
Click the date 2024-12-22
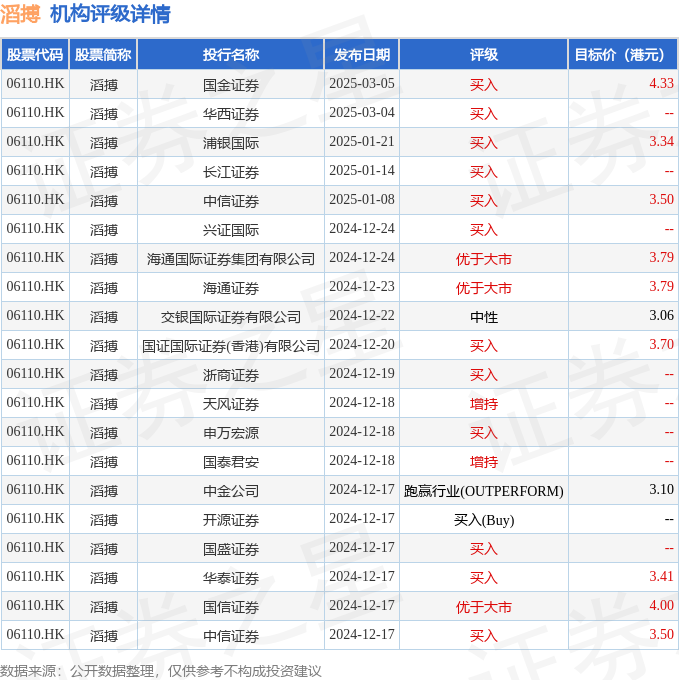[x=362, y=315]
